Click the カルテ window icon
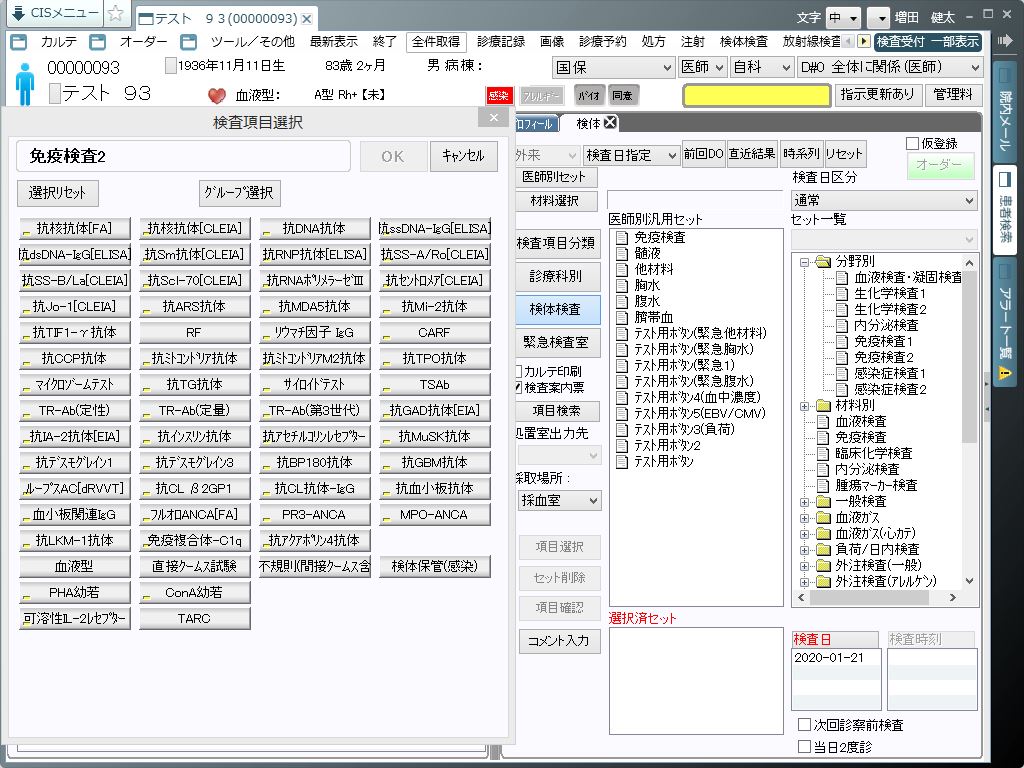The height and width of the screenshot is (768, 1024). pyautogui.click(x=19, y=42)
